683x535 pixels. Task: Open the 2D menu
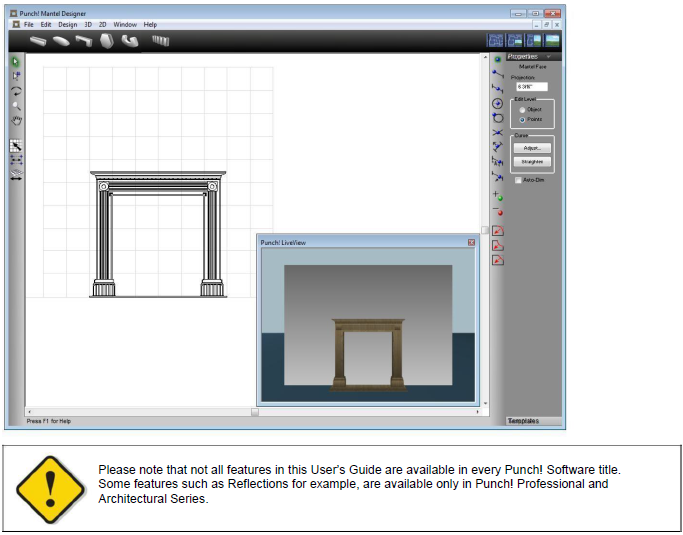click(x=102, y=25)
